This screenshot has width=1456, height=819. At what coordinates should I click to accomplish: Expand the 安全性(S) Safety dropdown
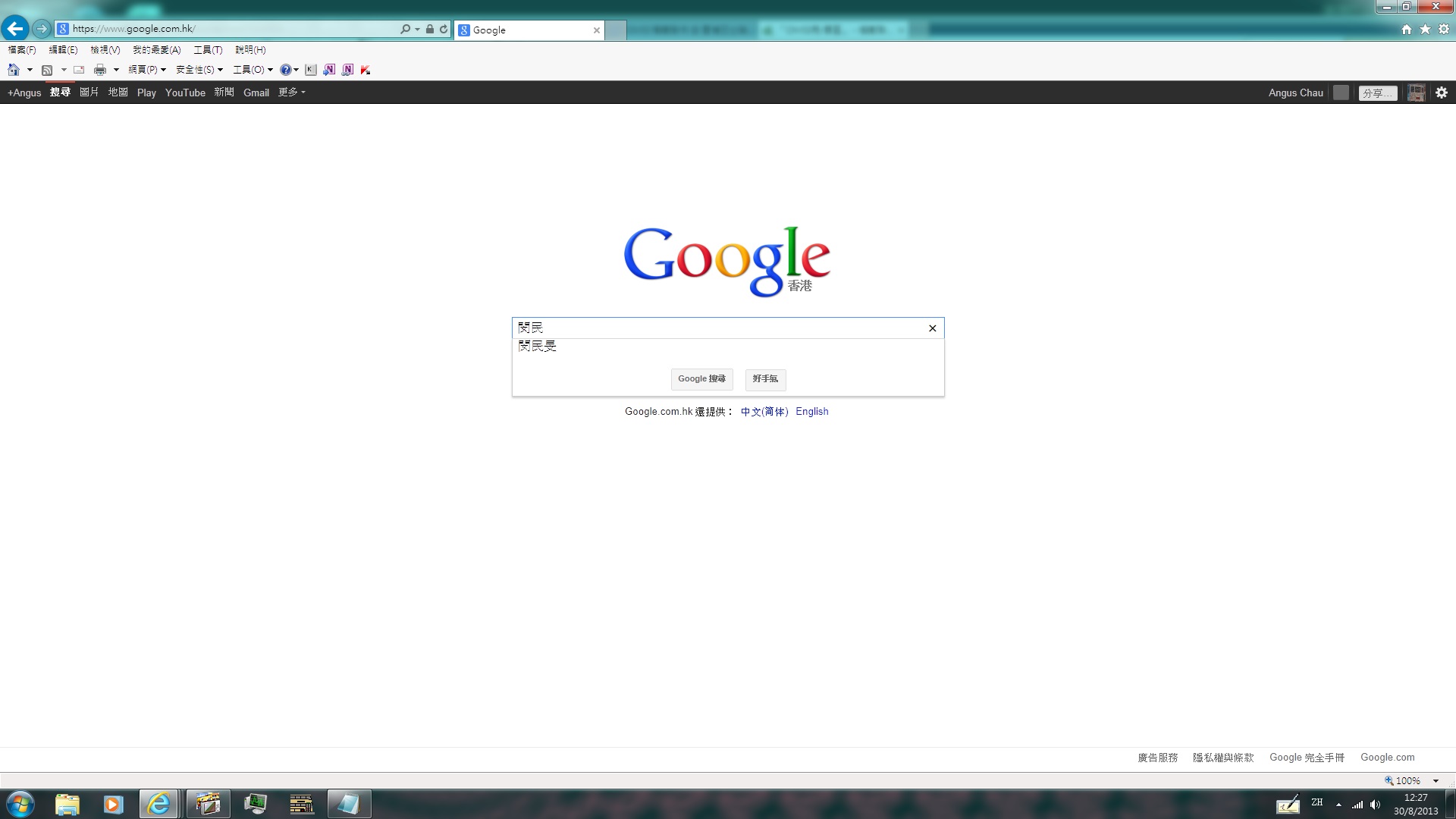199,70
